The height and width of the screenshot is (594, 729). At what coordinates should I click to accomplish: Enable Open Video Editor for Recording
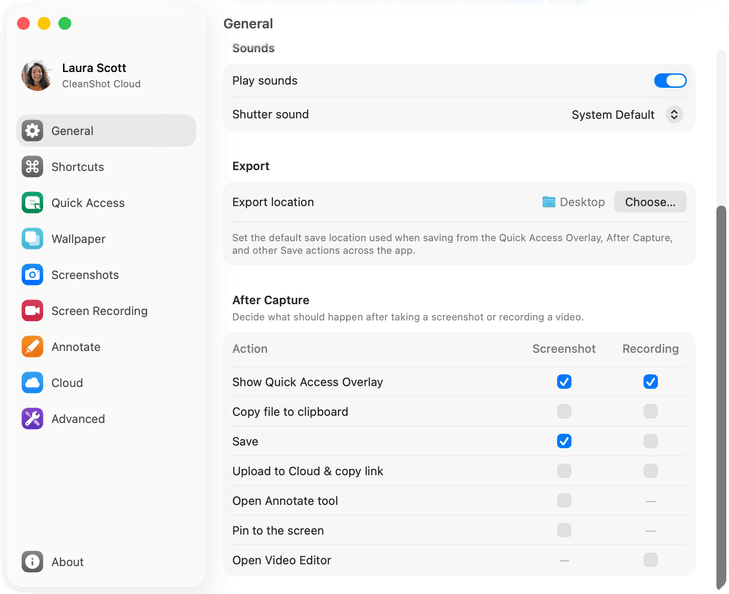tap(650, 560)
